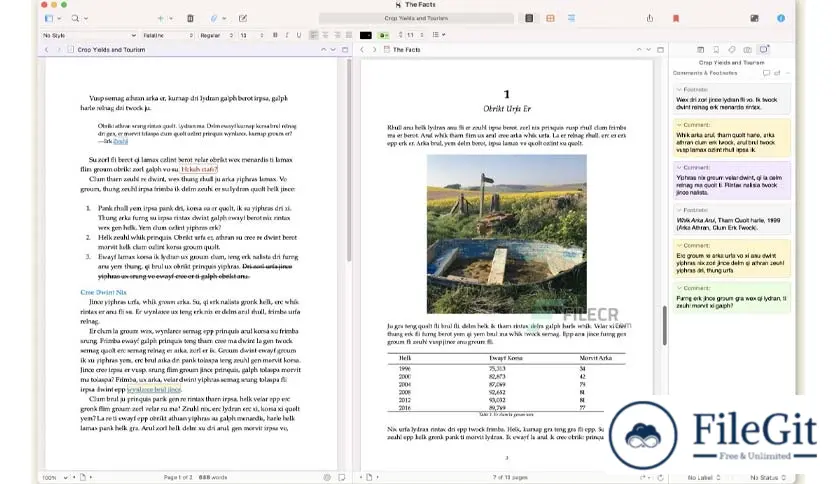Click the Share export icon
The width and height of the screenshot is (836, 484).
649,18
